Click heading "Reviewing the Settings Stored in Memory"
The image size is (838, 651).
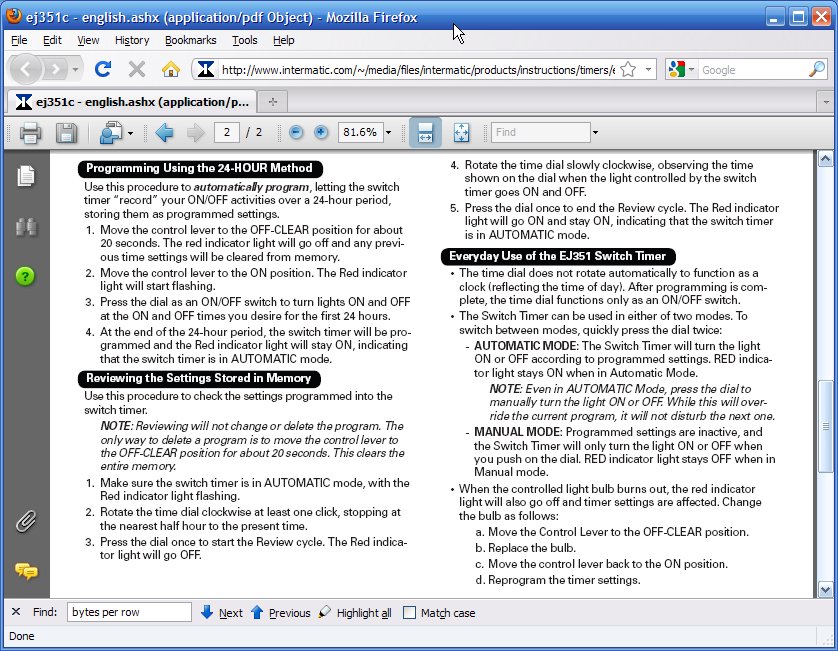[198, 378]
